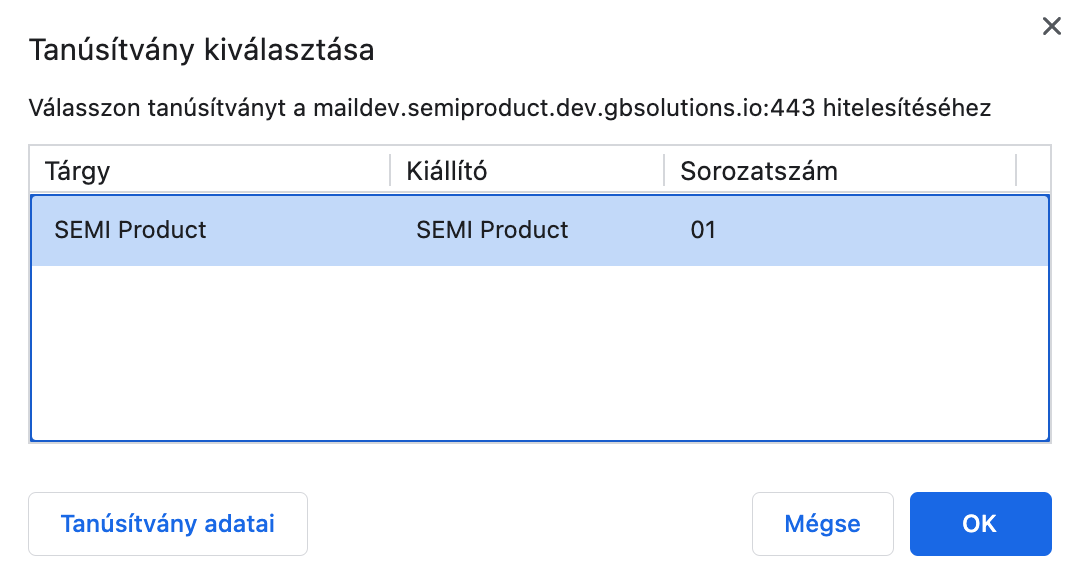The image size is (1082, 582).
Task: Click the divider between Tárgy and Kiállító columns
Action: pyautogui.click(x=390, y=170)
